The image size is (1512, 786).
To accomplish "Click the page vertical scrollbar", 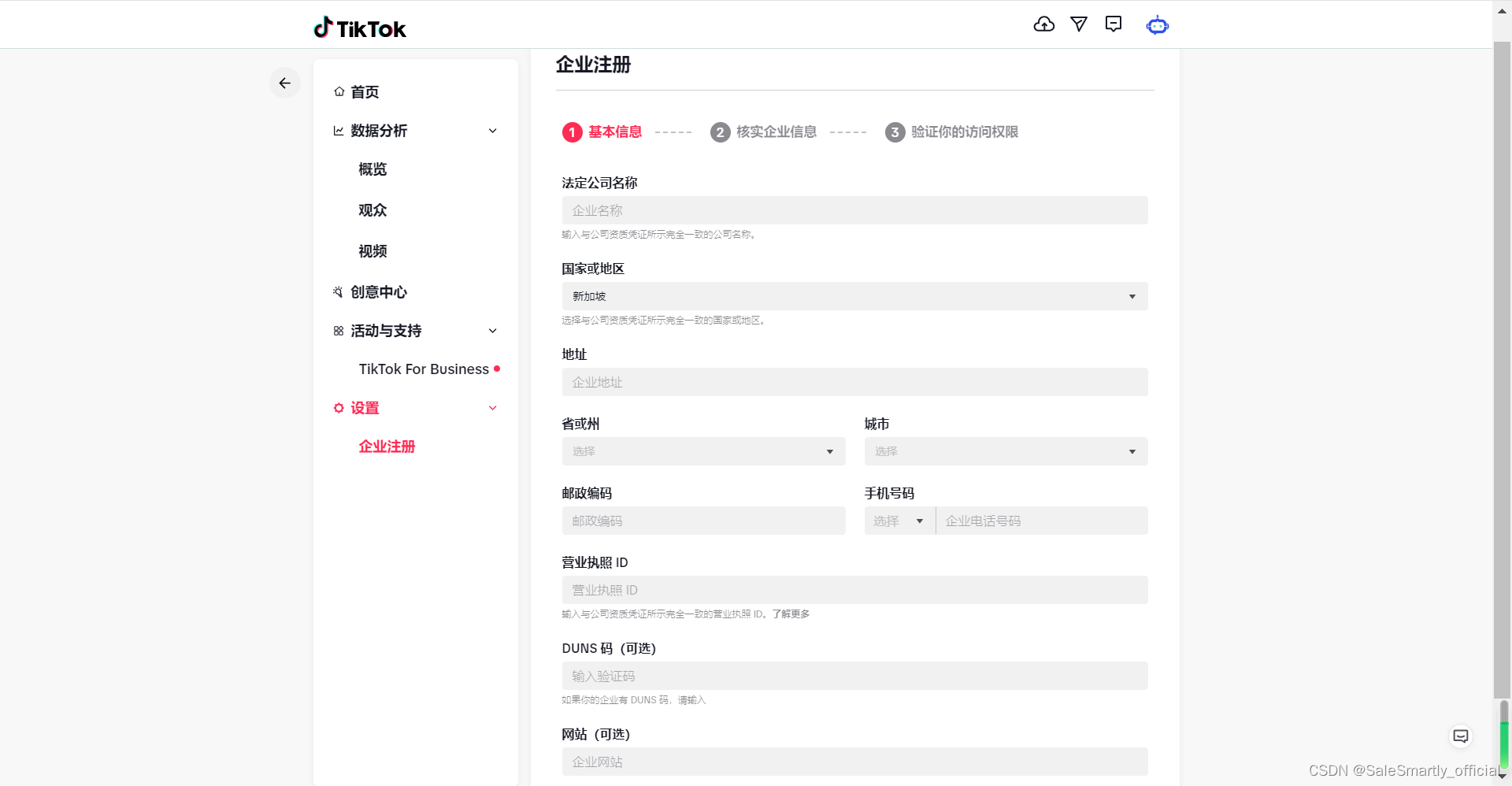I will (x=1502, y=370).
